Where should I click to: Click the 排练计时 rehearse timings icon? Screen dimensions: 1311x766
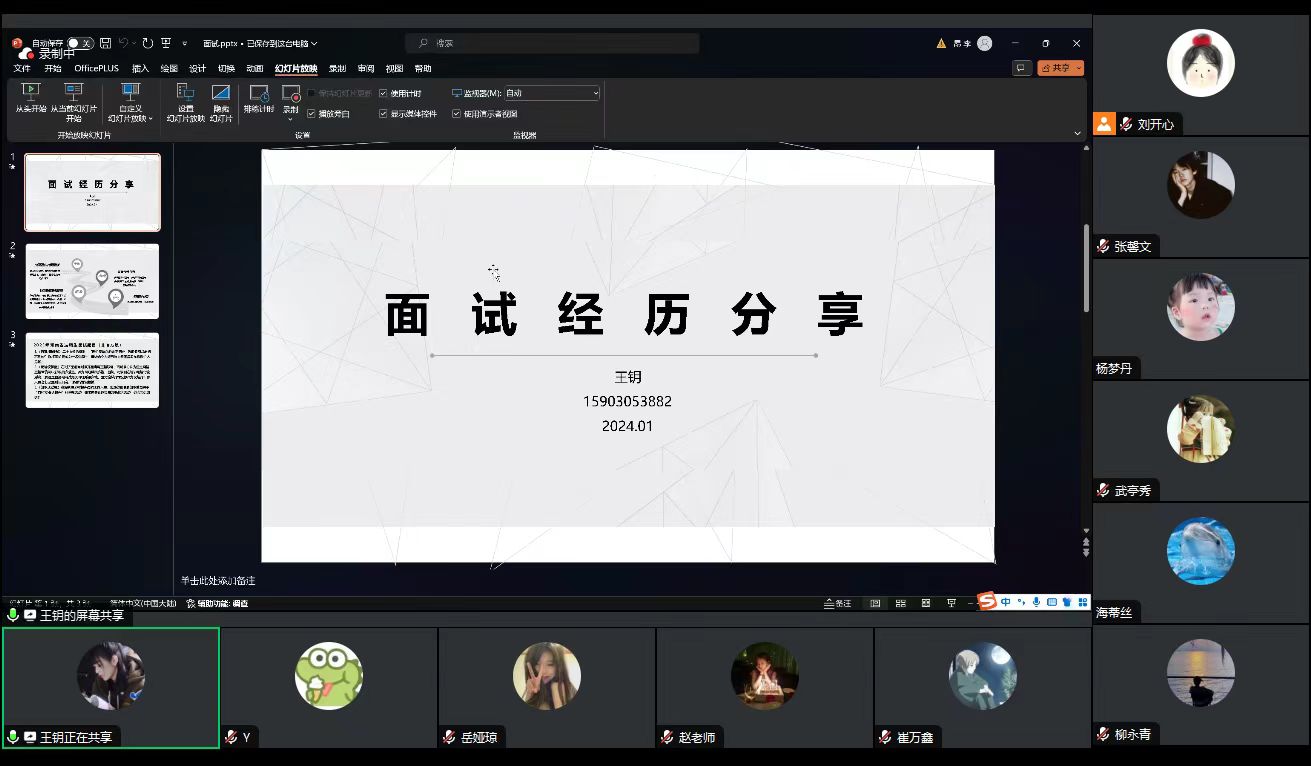coord(258,93)
